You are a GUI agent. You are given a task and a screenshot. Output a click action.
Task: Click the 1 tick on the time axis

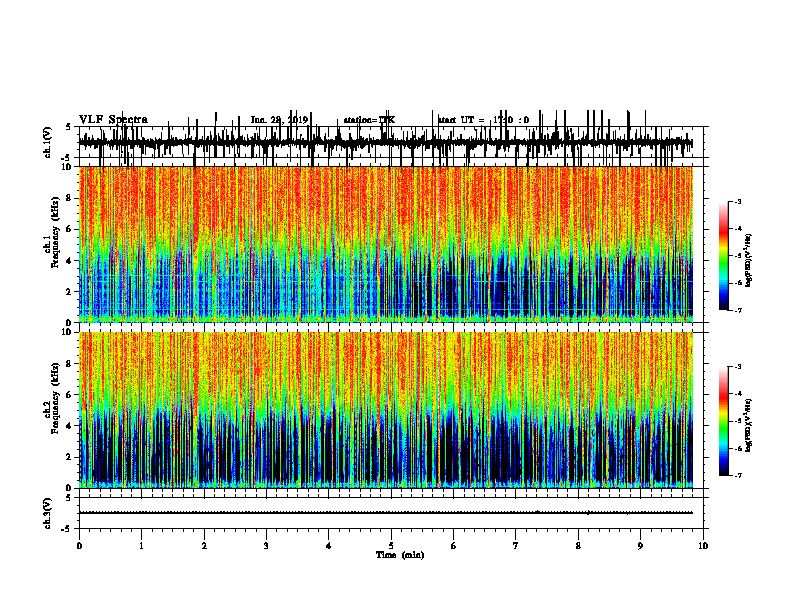tap(141, 546)
